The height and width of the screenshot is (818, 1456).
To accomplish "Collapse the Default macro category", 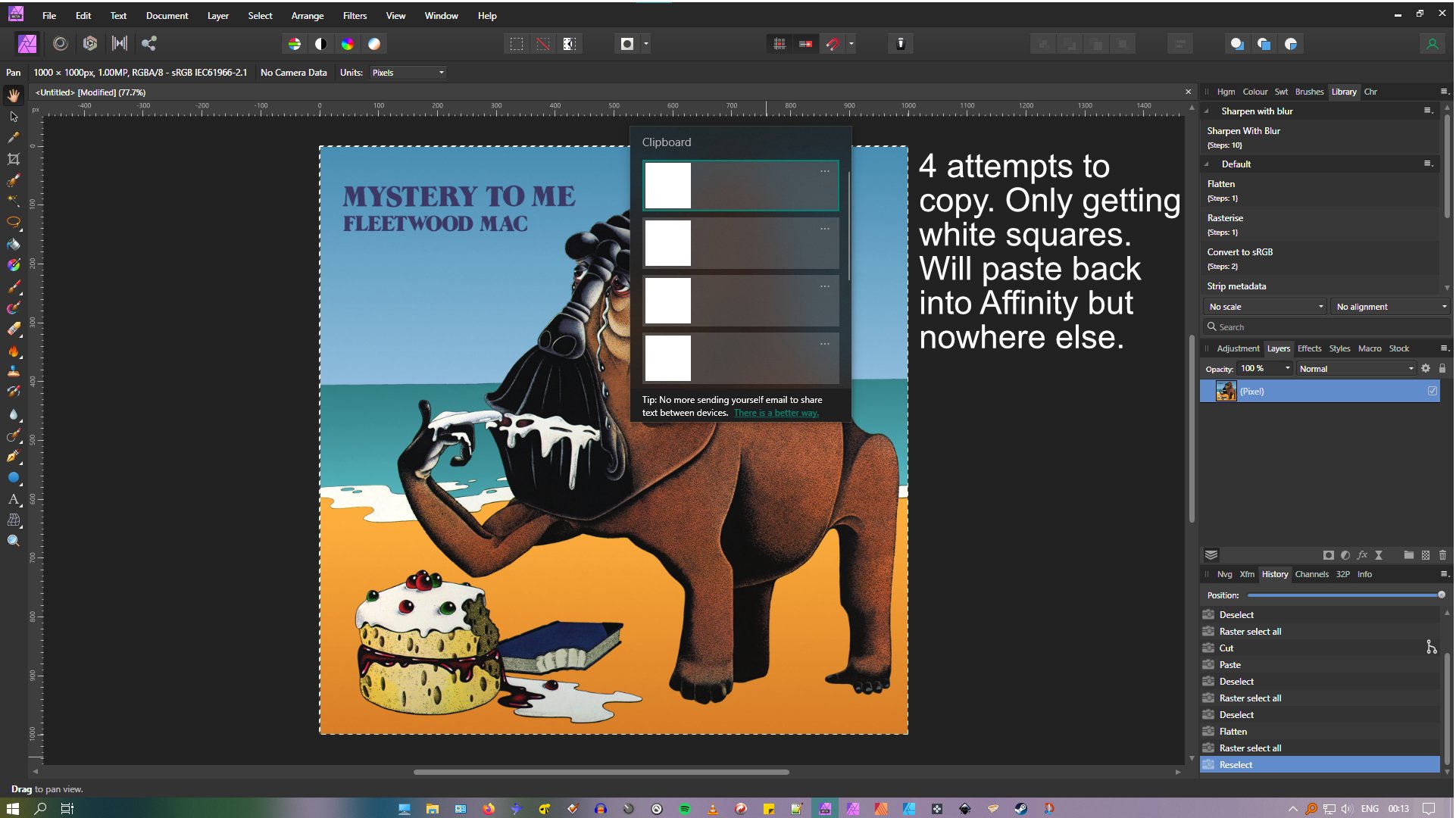I will tap(1207, 164).
